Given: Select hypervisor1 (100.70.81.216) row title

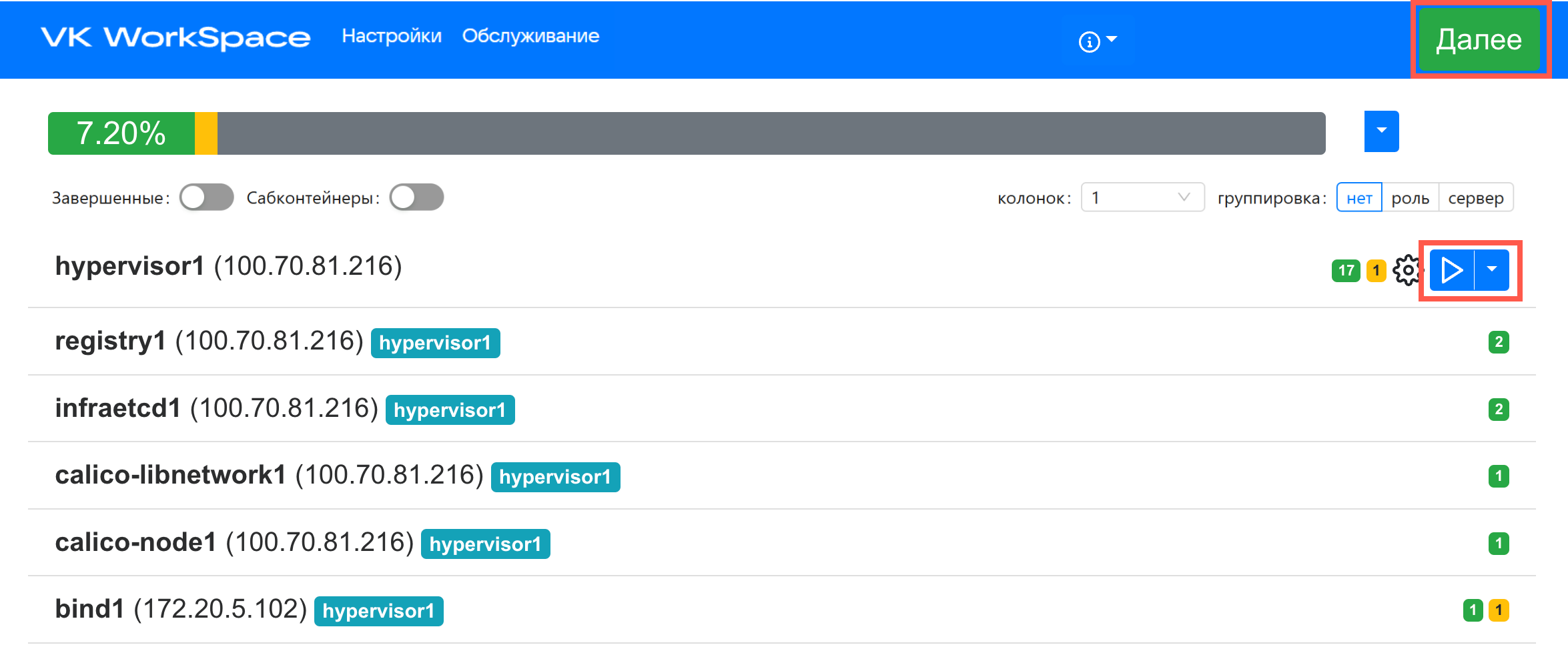Looking at the screenshot, I should (229, 266).
